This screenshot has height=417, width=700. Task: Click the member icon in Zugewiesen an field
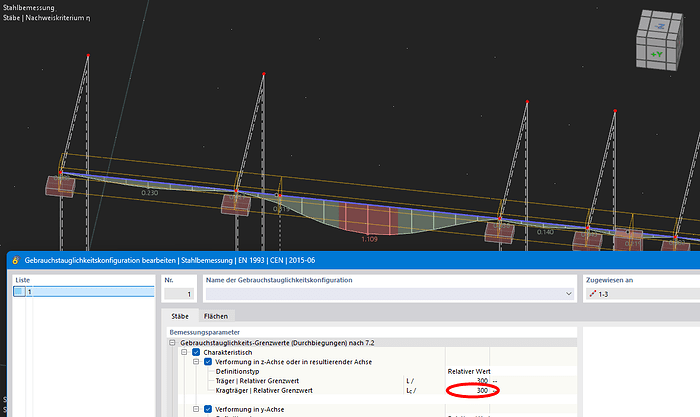pyautogui.click(x=592, y=294)
